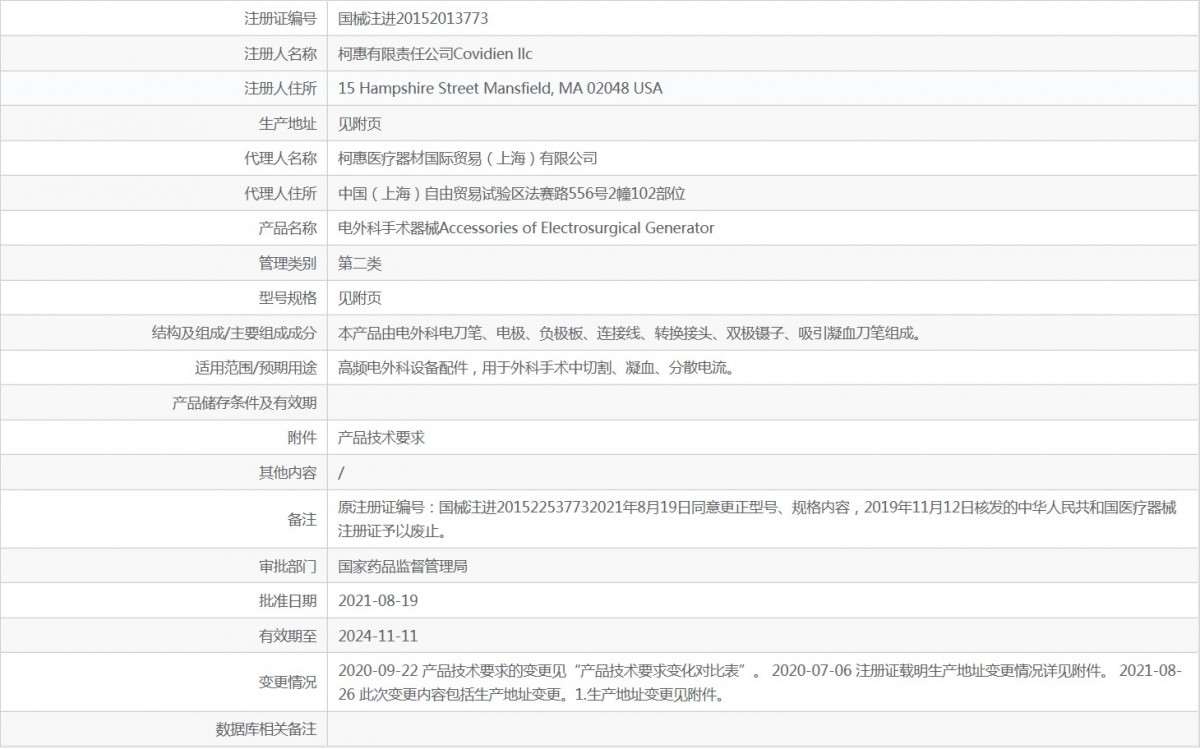
Task: Click expiry date 2024-11-11
Action: (x=378, y=636)
